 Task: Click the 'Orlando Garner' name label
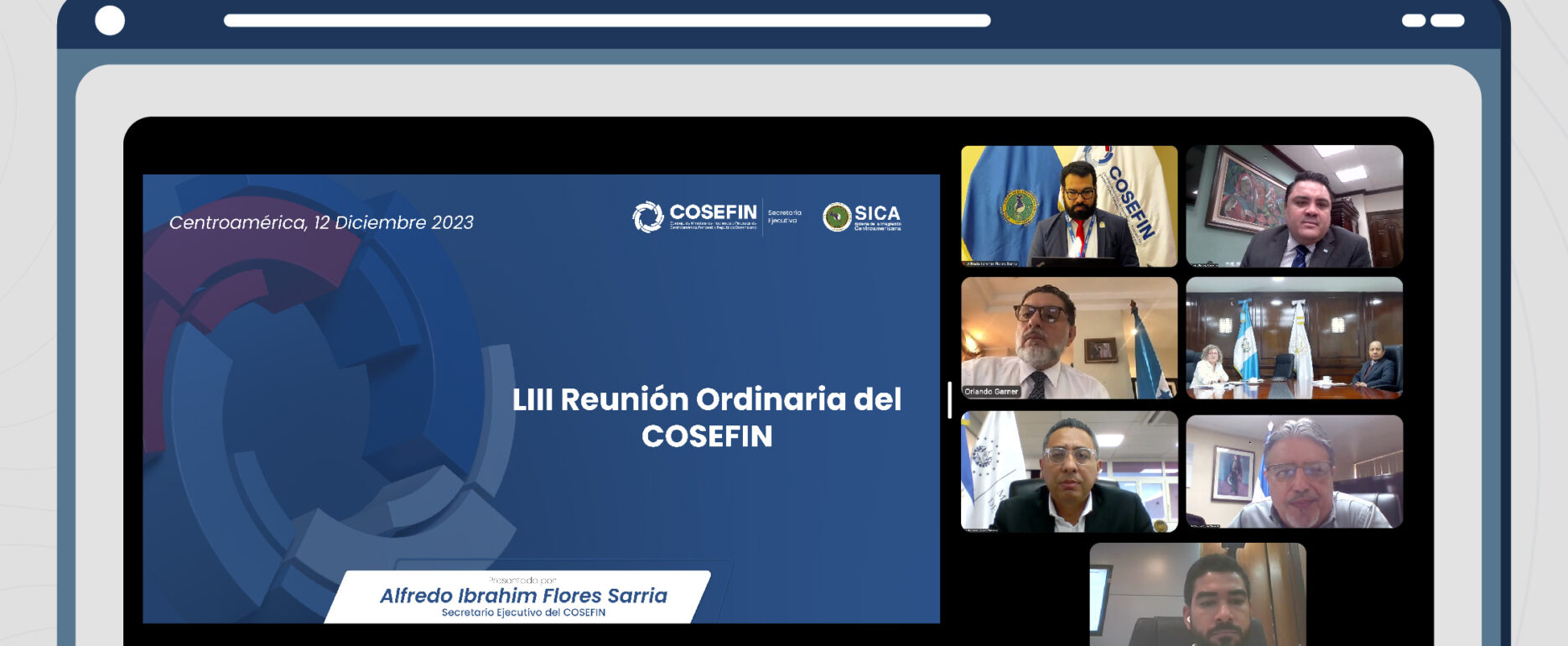pyautogui.click(x=991, y=391)
